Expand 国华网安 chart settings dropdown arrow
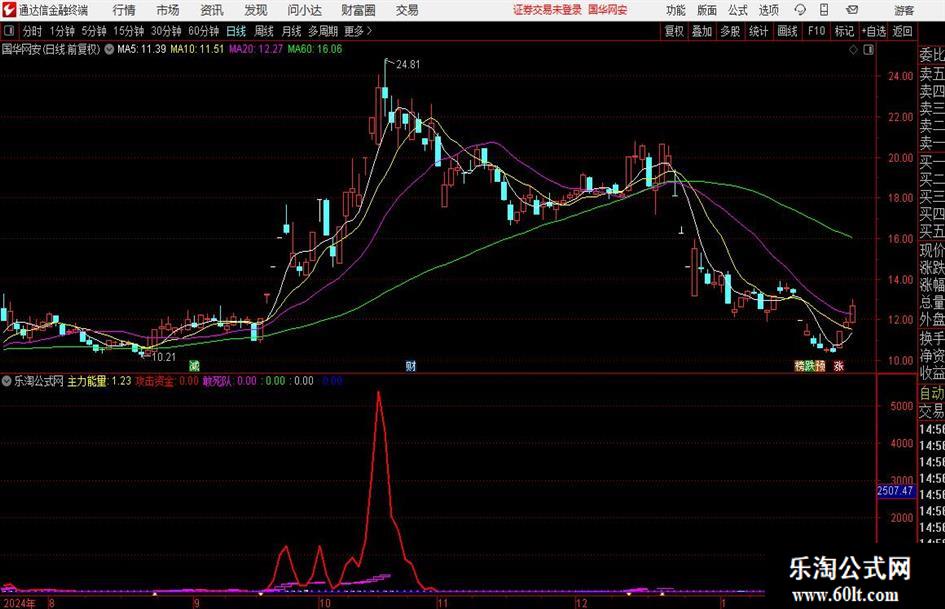This screenshot has height=609, width=945. (x=109, y=49)
